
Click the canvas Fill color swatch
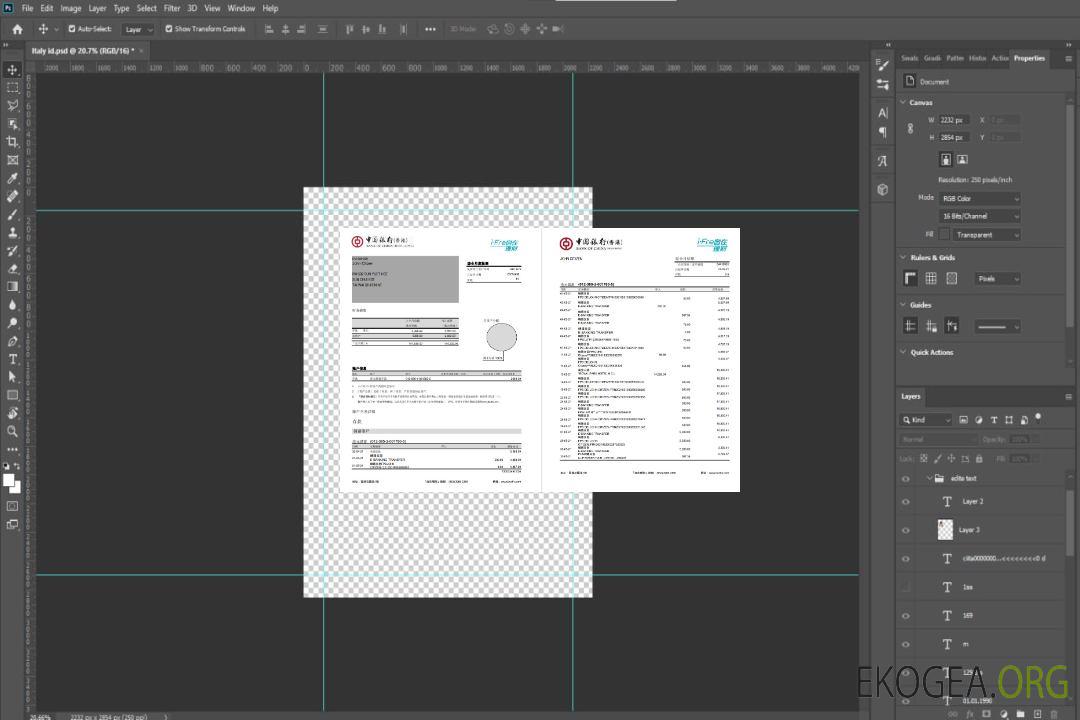point(944,235)
